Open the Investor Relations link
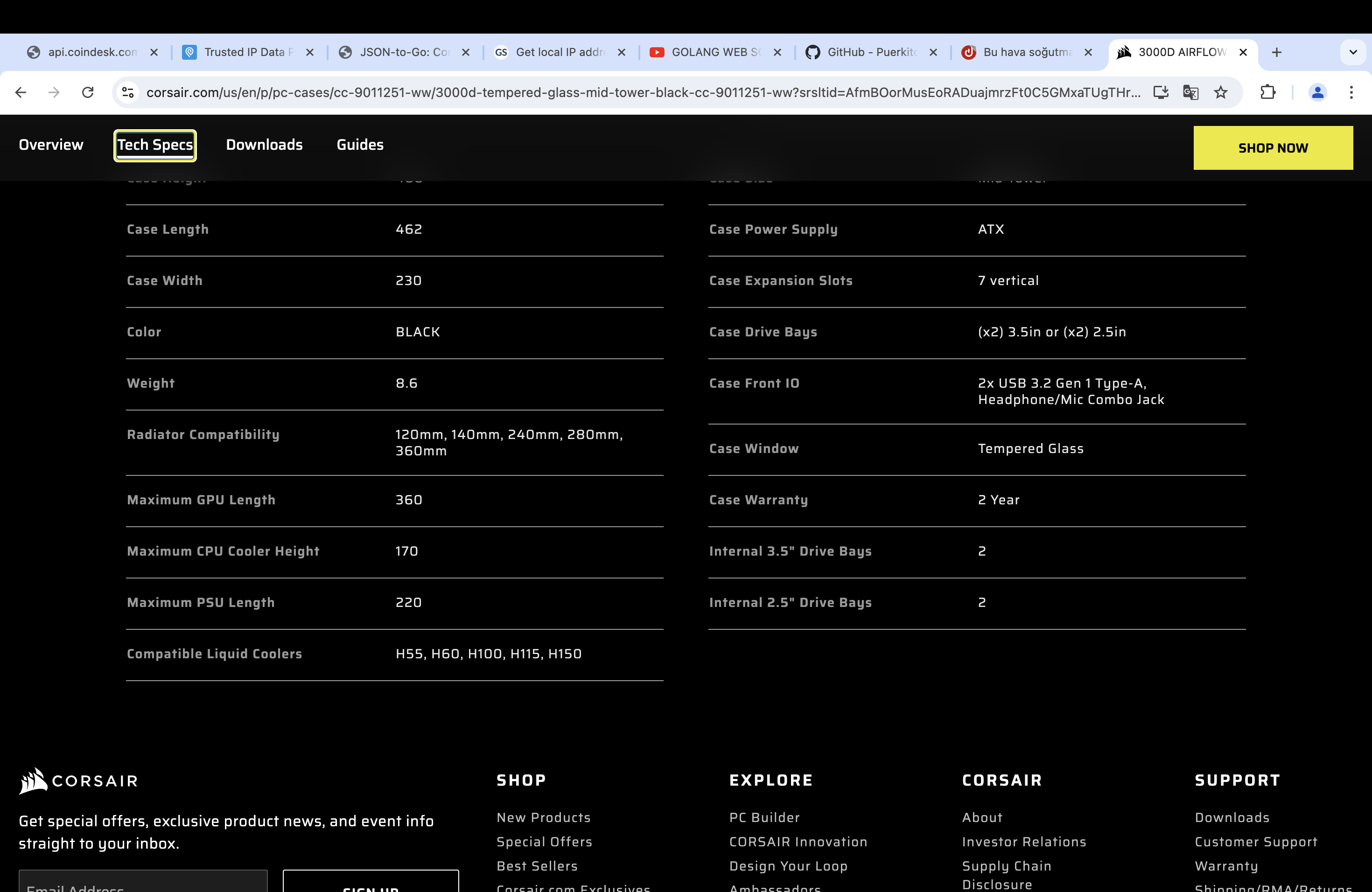Image resolution: width=1372 pixels, height=892 pixels. click(1024, 842)
